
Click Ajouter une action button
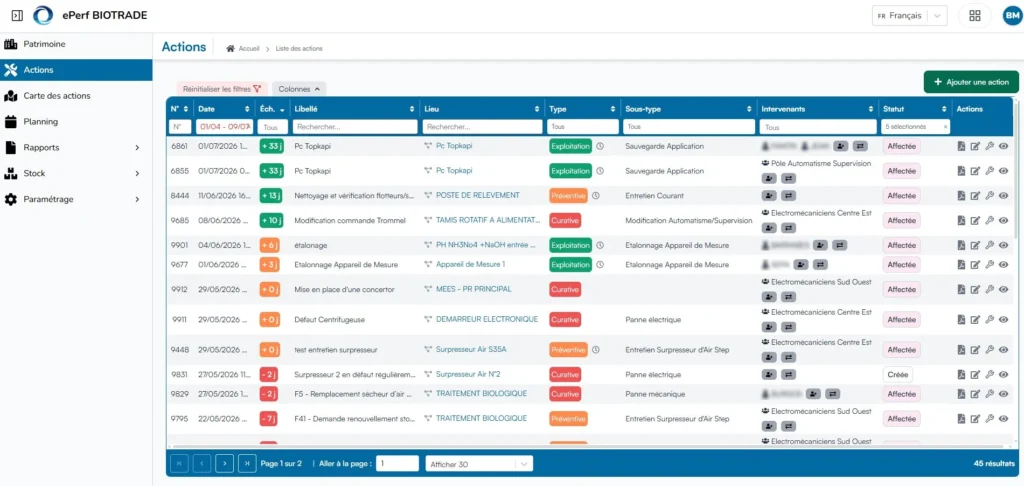(x=970, y=82)
